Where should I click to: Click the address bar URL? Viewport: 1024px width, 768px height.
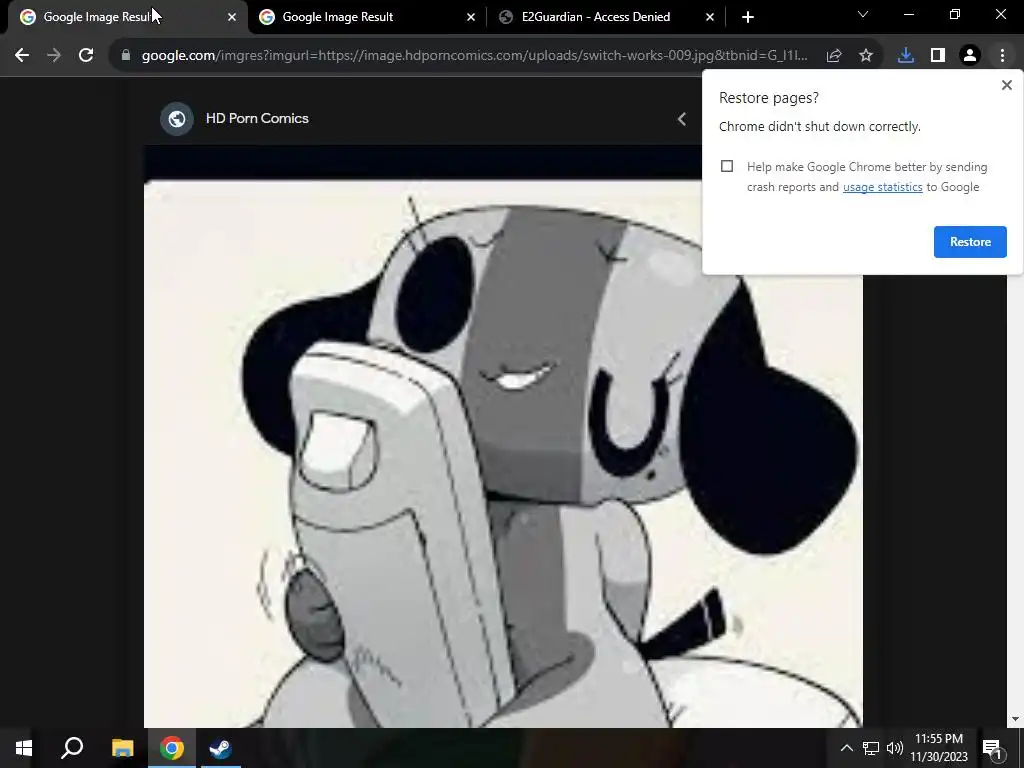tap(475, 56)
